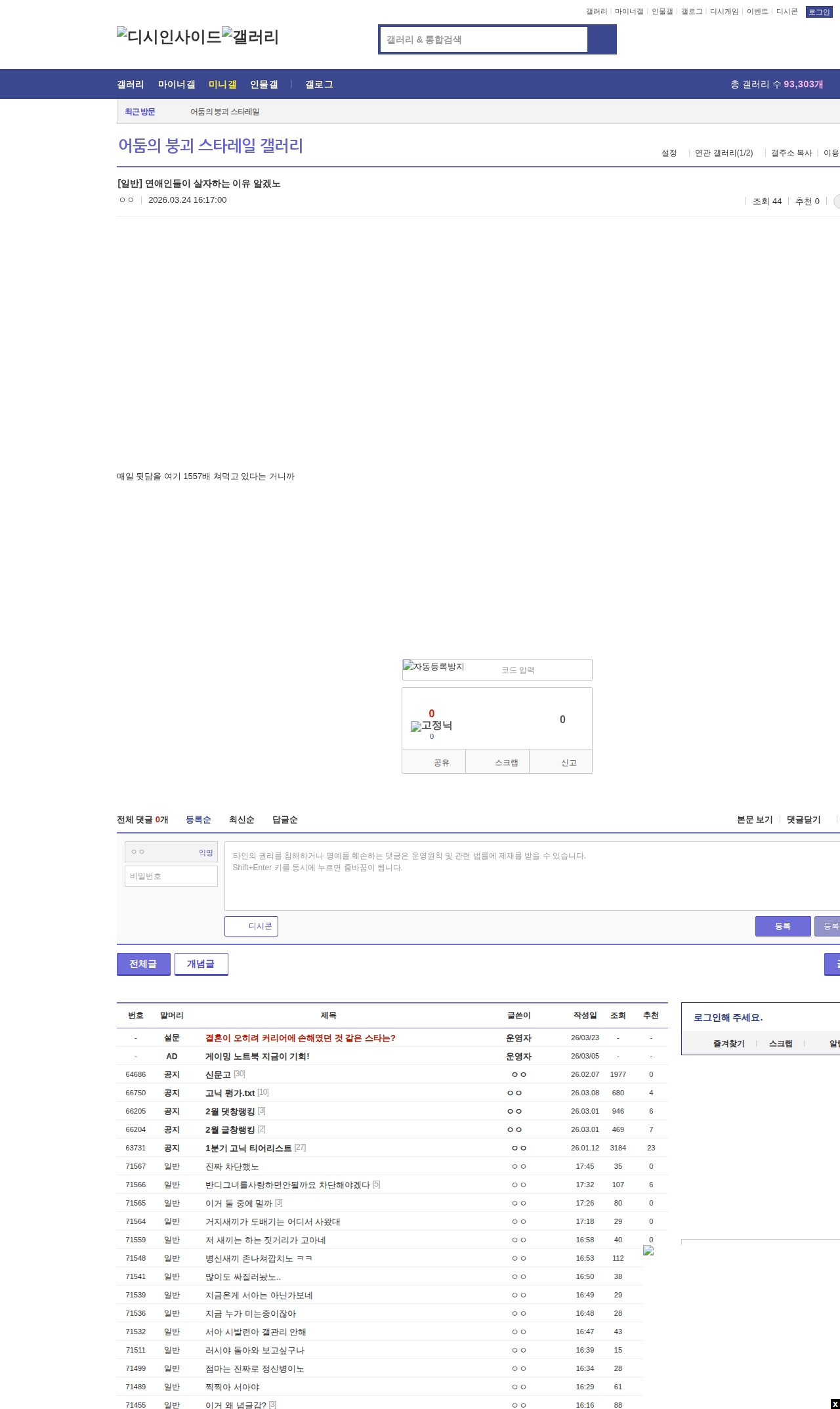Toggle comments closed with 댓글닫기

804,820
